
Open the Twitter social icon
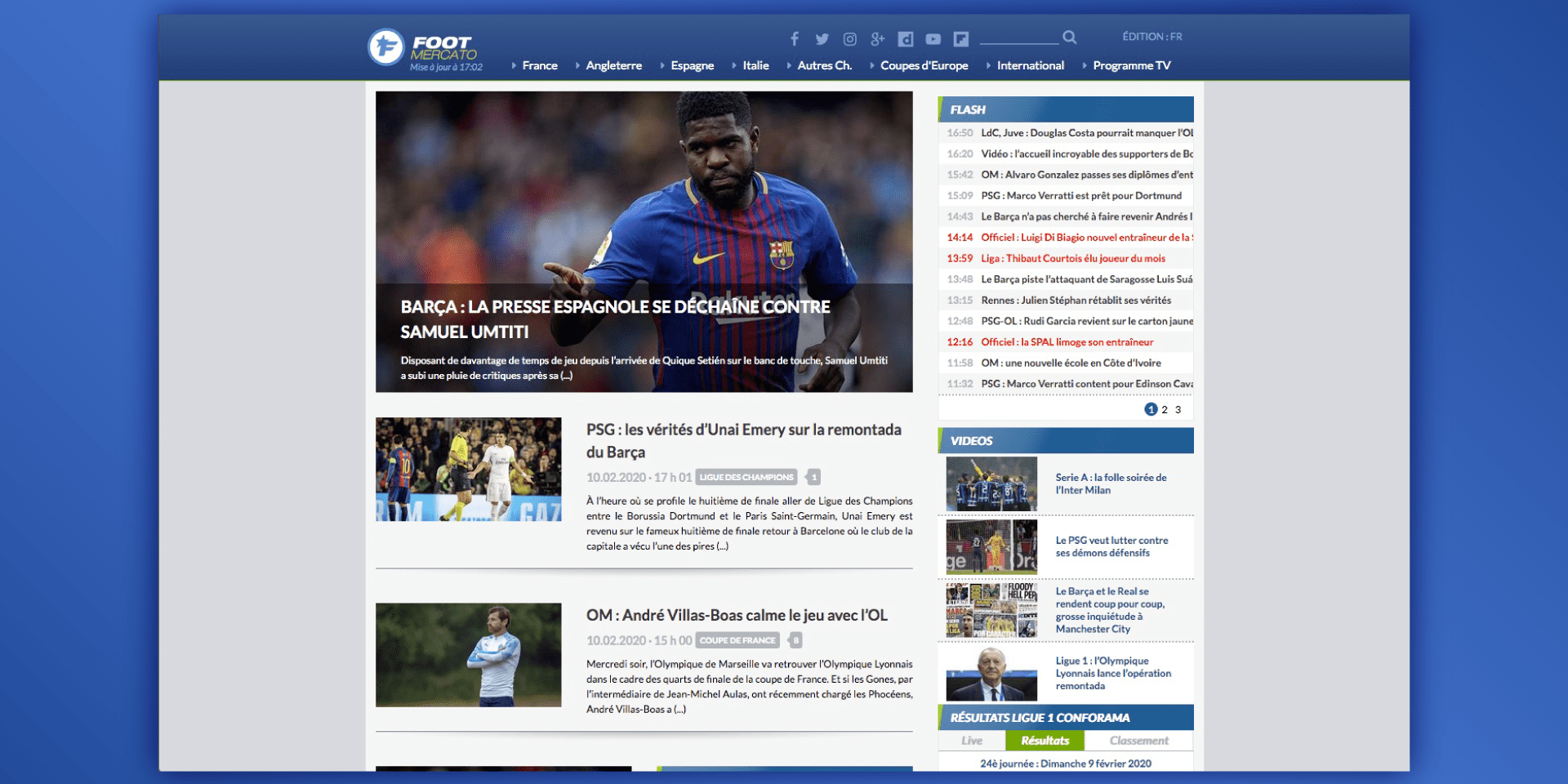822,38
